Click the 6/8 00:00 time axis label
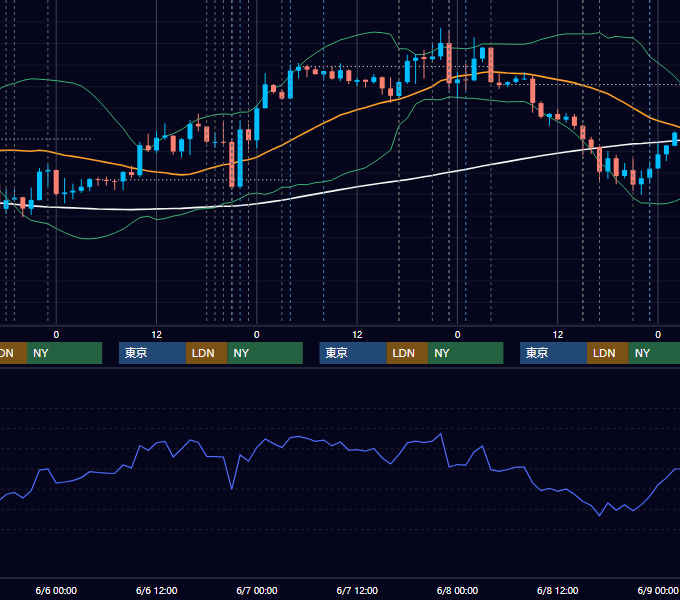The height and width of the screenshot is (600, 680). pos(457,590)
